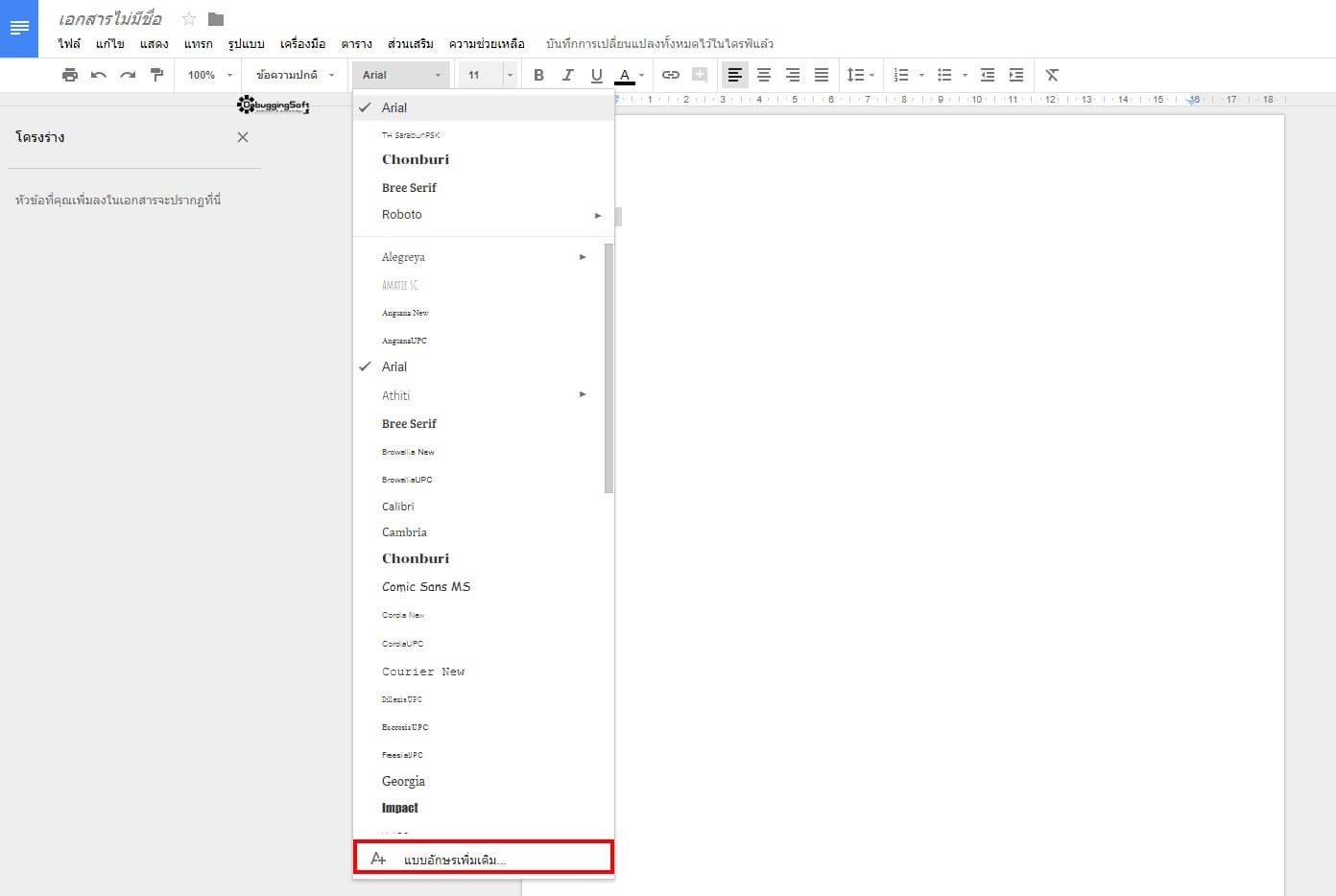Star the document with the star icon
Image resolution: width=1336 pixels, height=896 pixels.
point(188,17)
